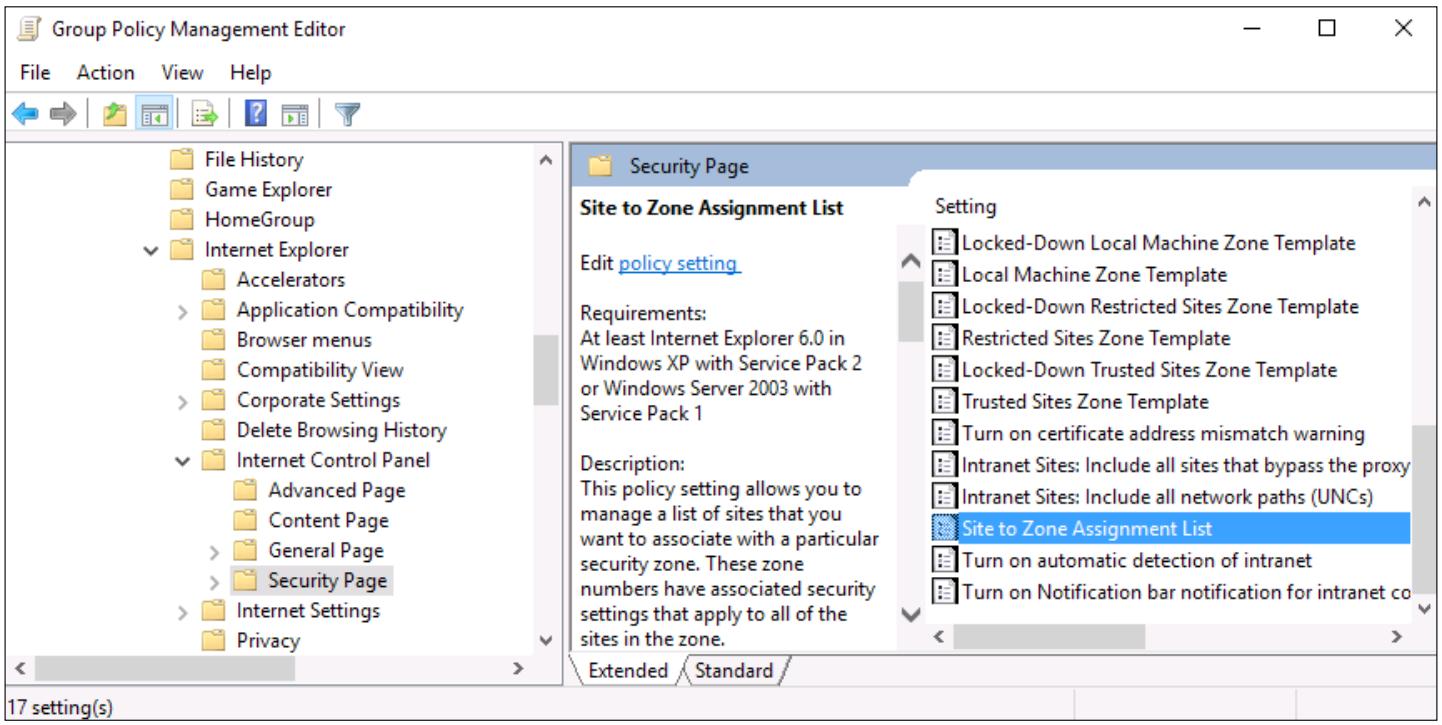Click the Content Page folder icon
The width and height of the screenshot is (1442, 725).
click(x=245, y=520)
